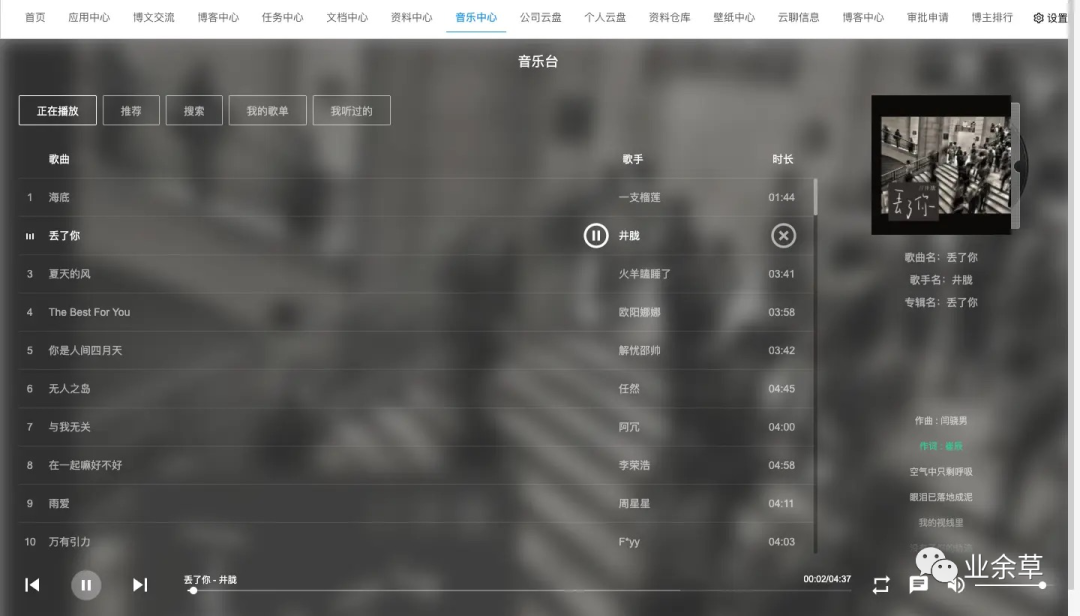Screen dimensions: 1080x616
Task: Click the lyric line 眼泪已落地成泥
Action: (x=941, y=497)
